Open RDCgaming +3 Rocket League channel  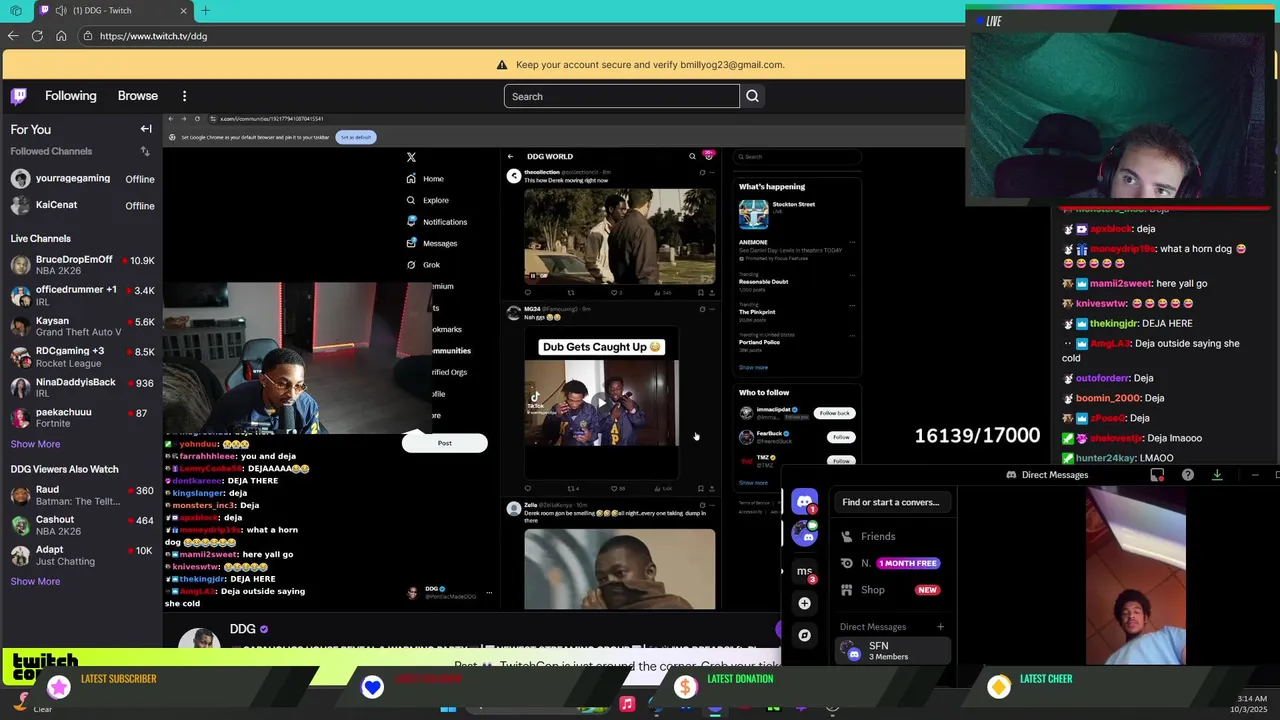[82, 357]
